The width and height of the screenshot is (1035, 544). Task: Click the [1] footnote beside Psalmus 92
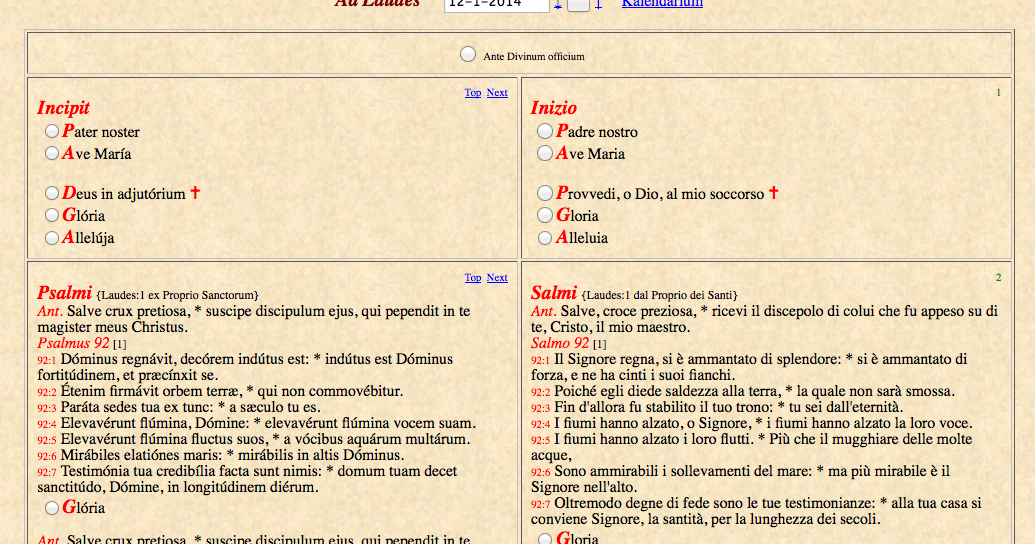coord(119,344)
